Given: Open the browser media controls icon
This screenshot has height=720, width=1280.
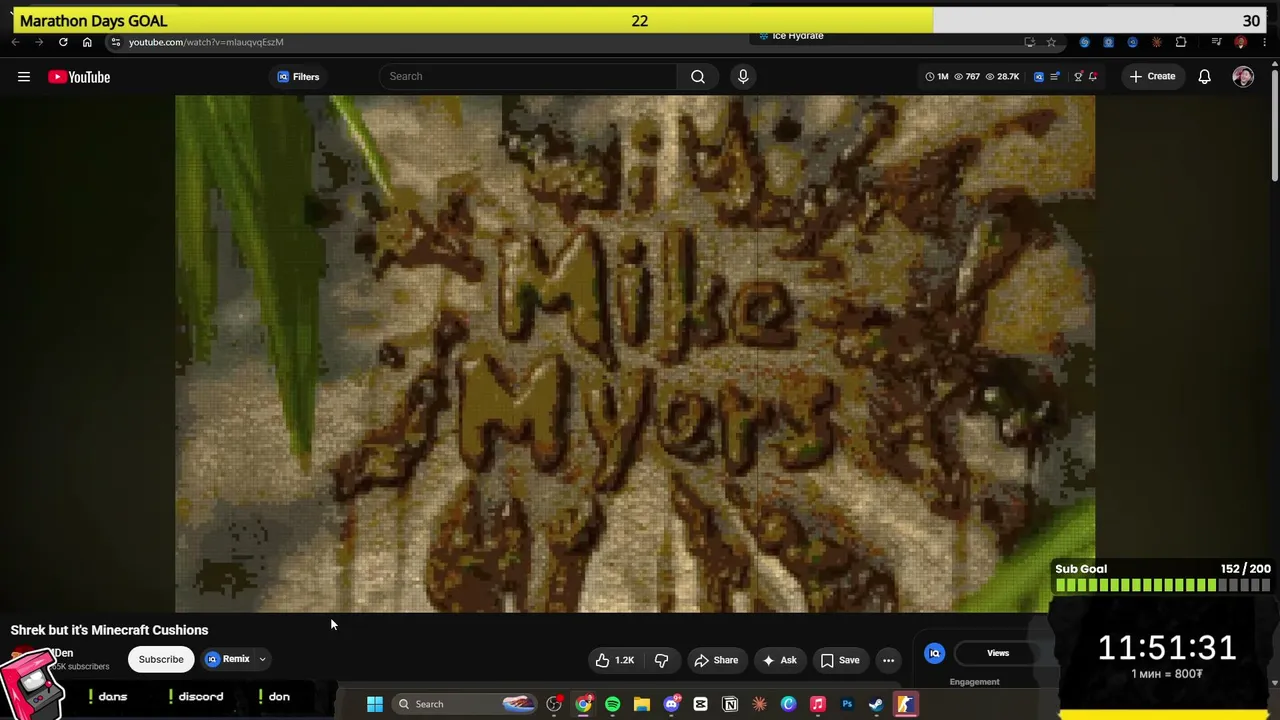Looking at the screenshot, I should point(1216,42).
